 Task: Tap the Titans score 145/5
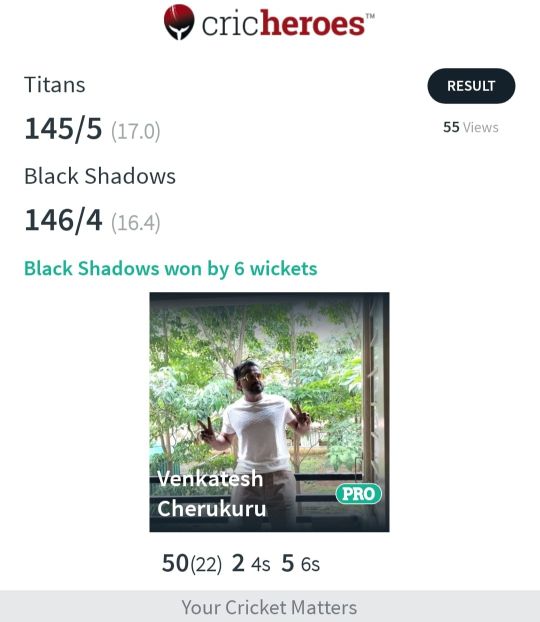pos(63,129)
